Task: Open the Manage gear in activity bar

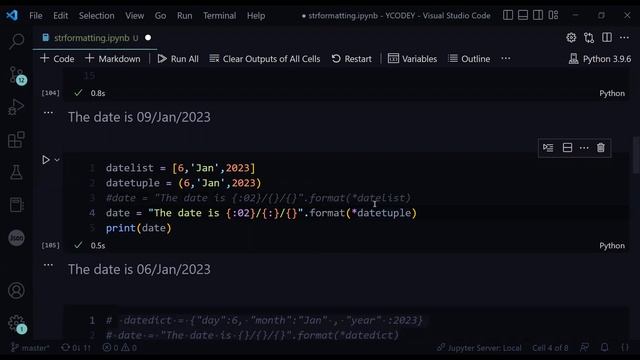Action: tap(17, 324)
